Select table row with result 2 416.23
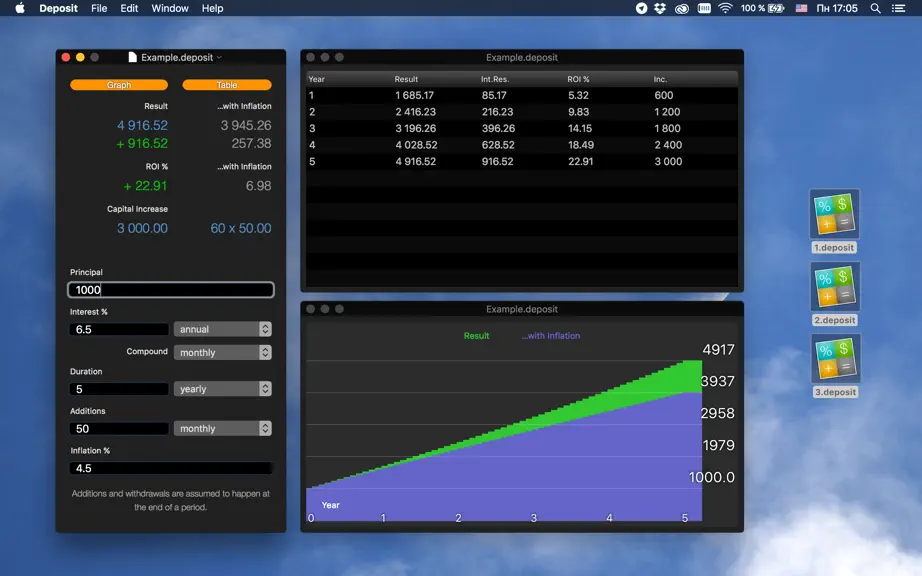 (522, 112)
